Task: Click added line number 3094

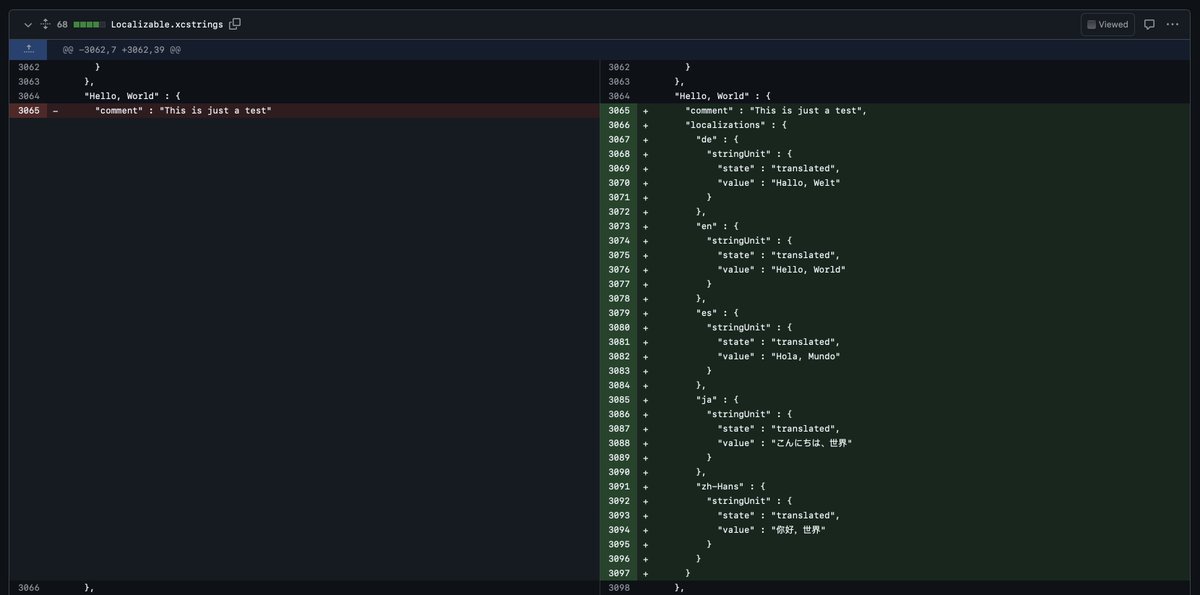Action: click(x=618, y=530)
